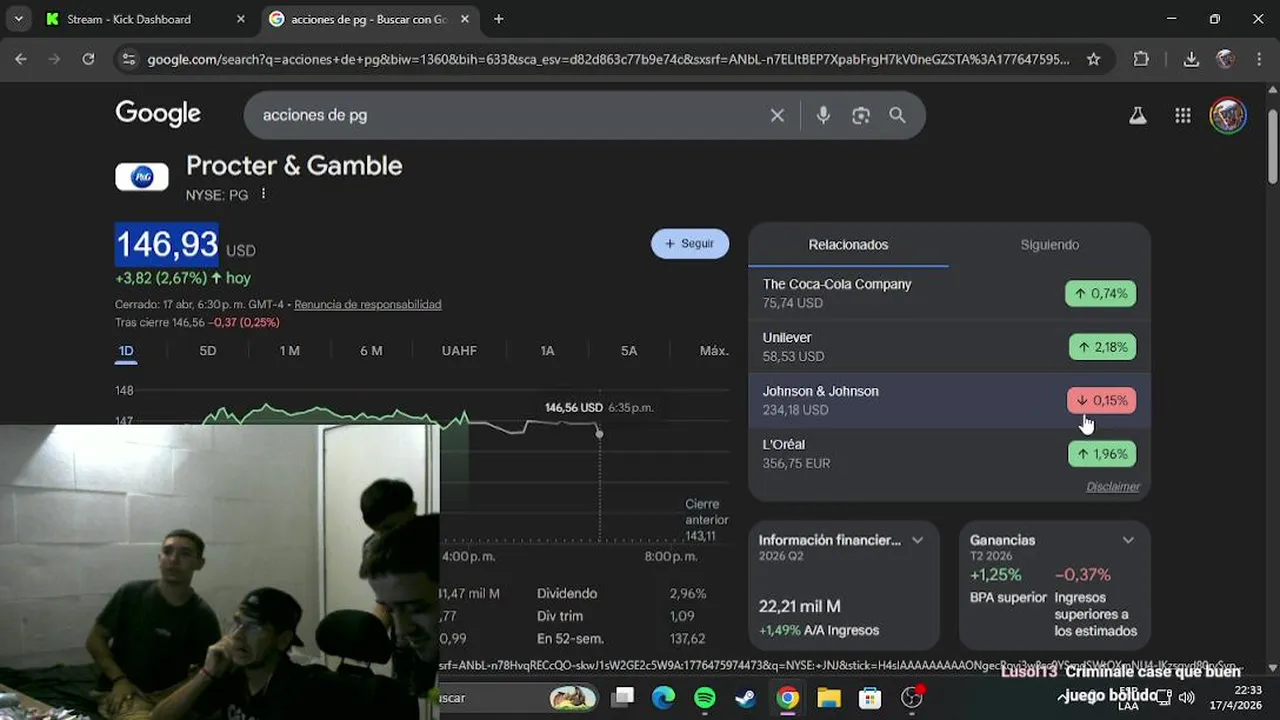Click the L'Oréal 1,96% change badge
The image size is (1280, 720).
pos(1102,454)
